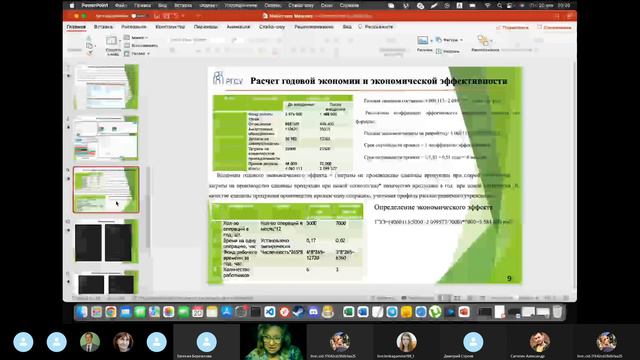Click the heading Определение экономического эффекта
Screen dimensions: 640x360
coord(433,207)
